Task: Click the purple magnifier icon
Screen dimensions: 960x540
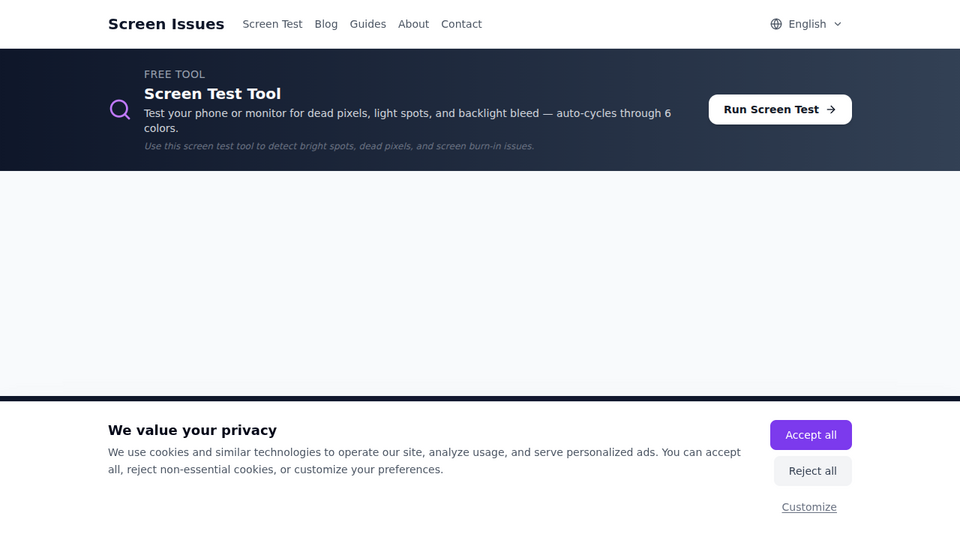Action: (120, 110)
